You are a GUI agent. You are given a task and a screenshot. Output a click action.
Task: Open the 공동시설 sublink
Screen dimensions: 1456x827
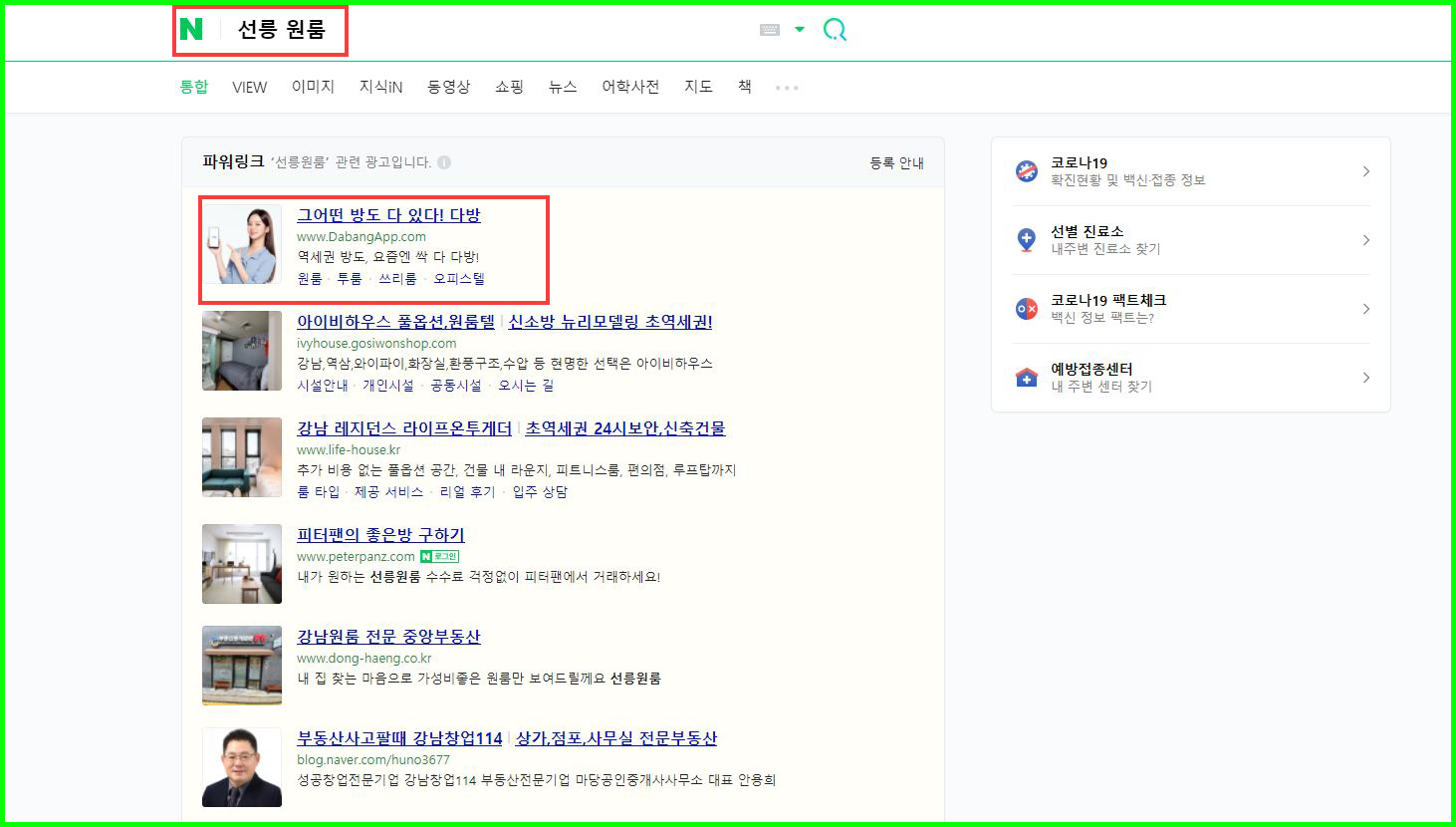(456, 386)
